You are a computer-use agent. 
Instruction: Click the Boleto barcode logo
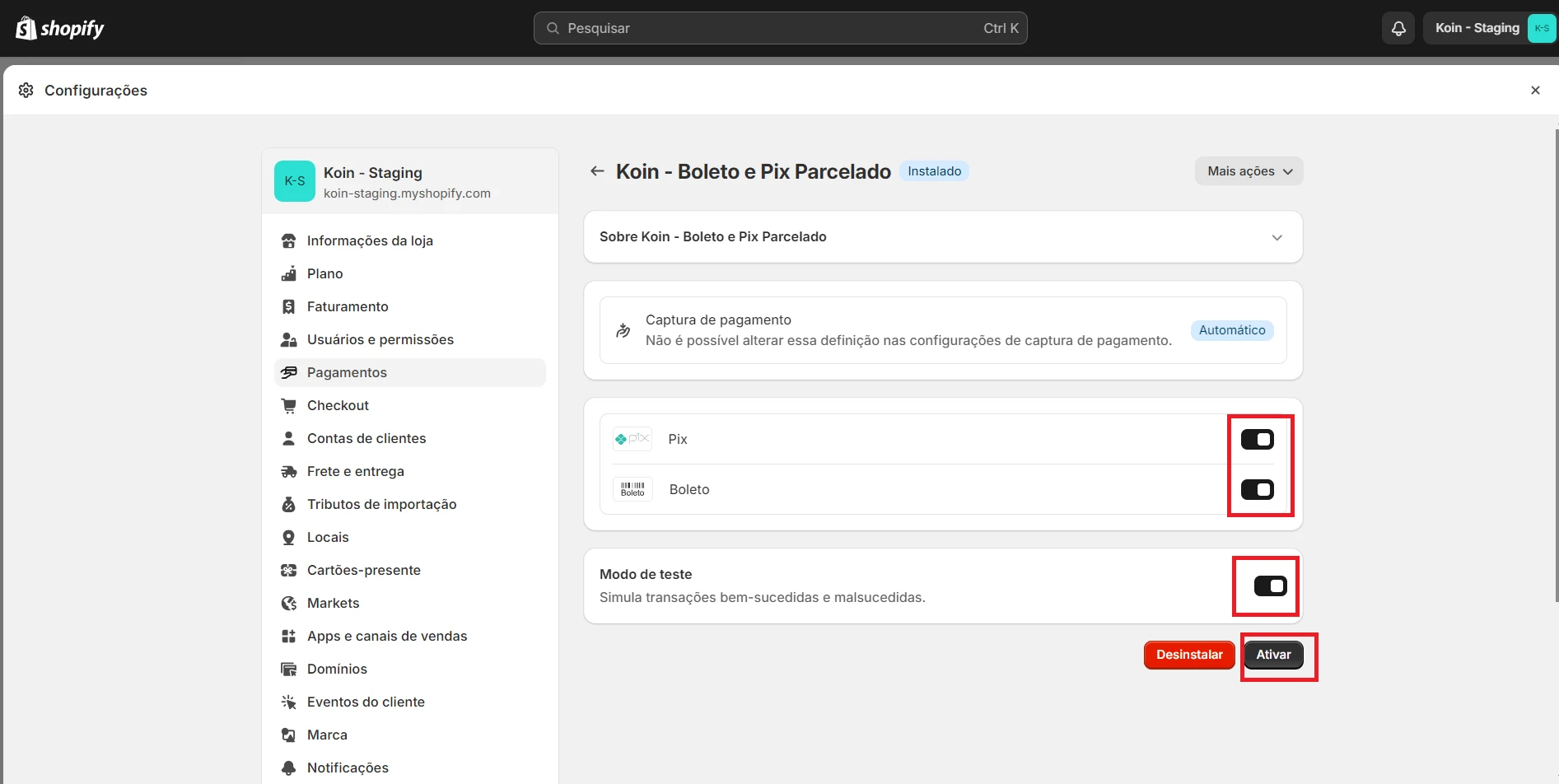pos(632,489)
